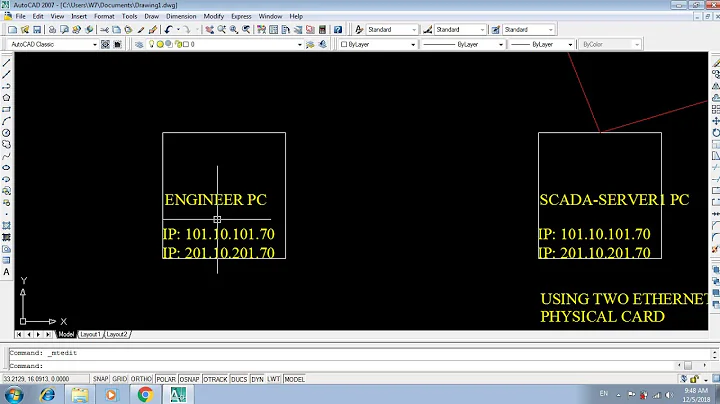Viewport: 720px width, 404px height.
Task: Click the Open file icon
Action: [x=25, y=29]
